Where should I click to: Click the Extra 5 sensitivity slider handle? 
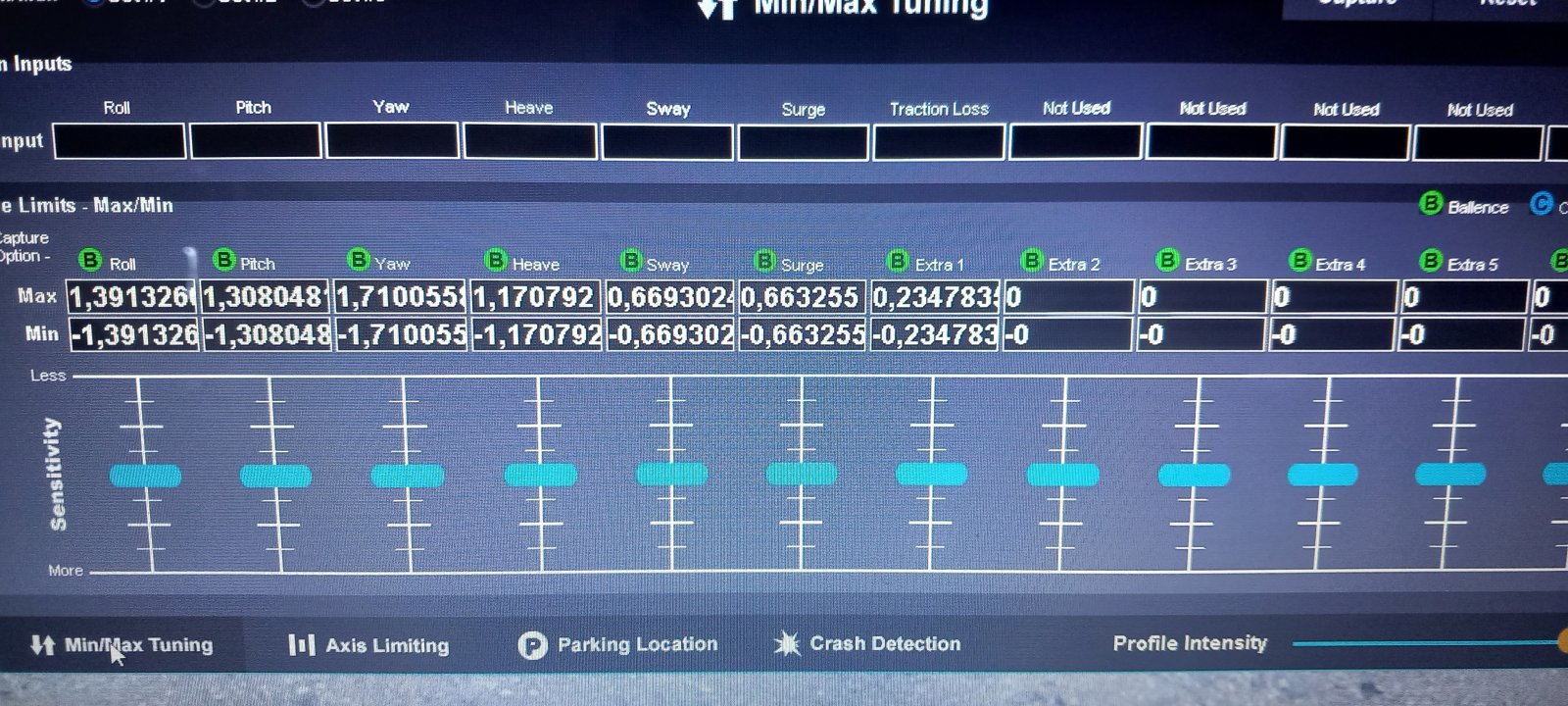coord(1450,476)
